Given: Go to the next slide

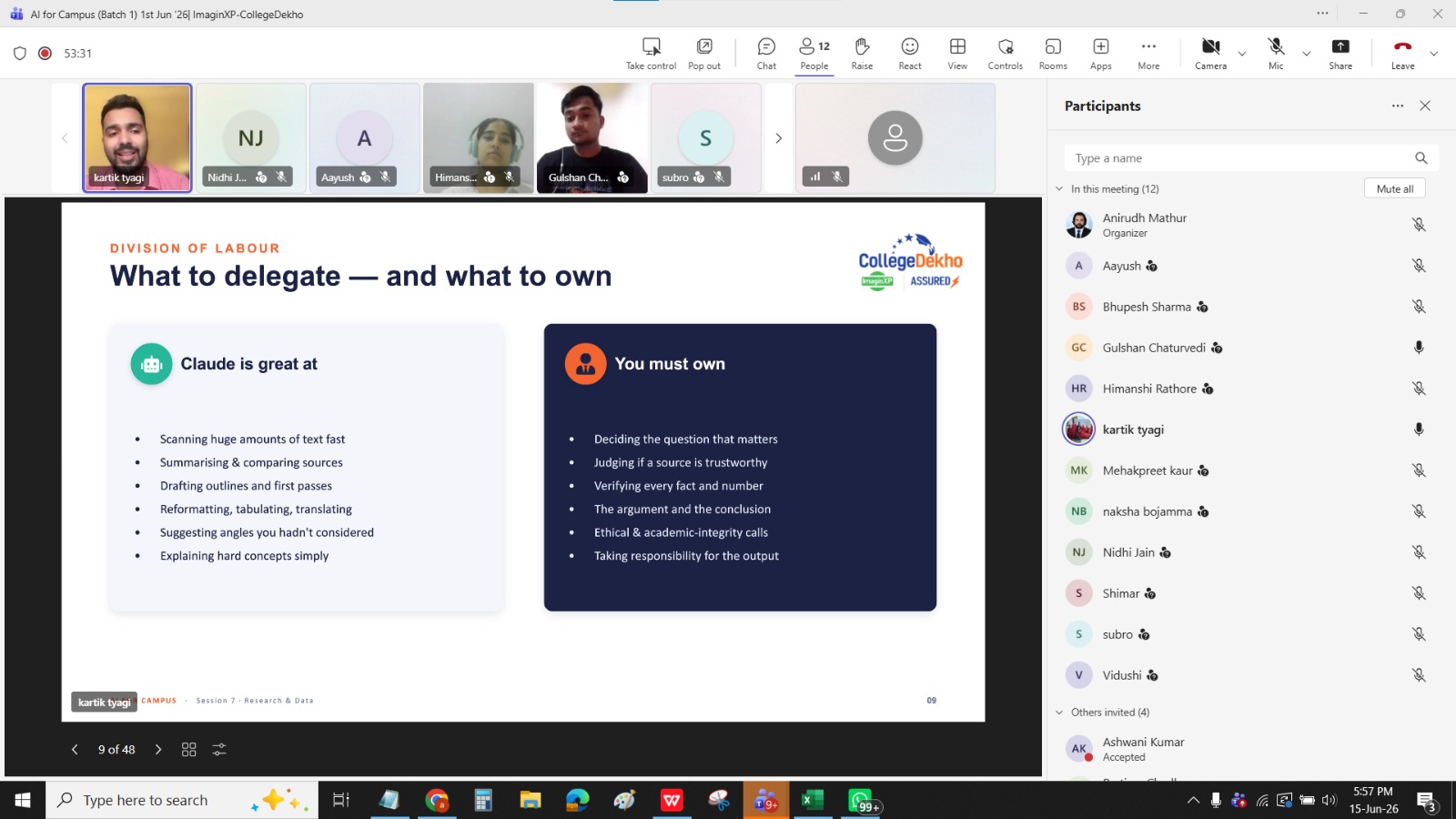Looking at the screenshot, I should pos(158,750).
